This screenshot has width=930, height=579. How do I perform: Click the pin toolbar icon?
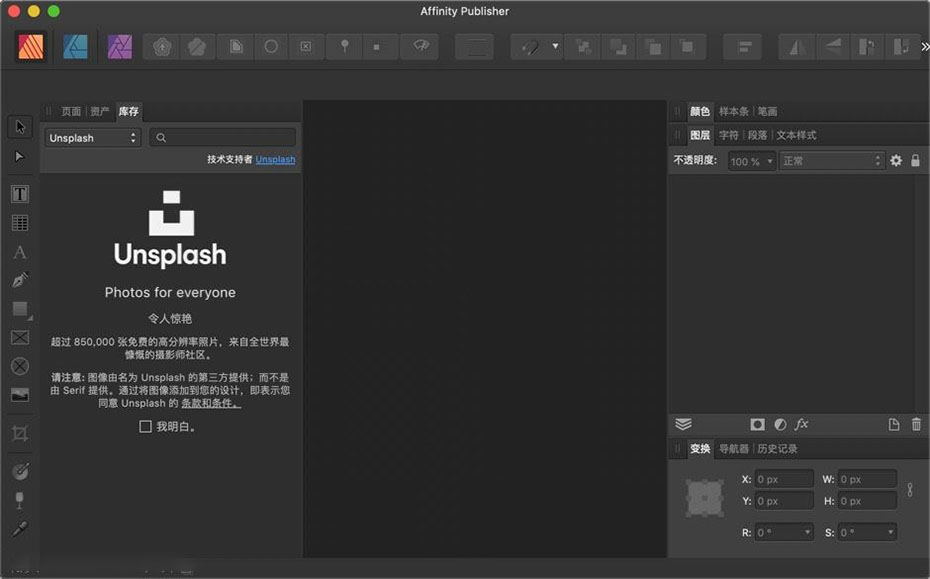tap(345, 46)
